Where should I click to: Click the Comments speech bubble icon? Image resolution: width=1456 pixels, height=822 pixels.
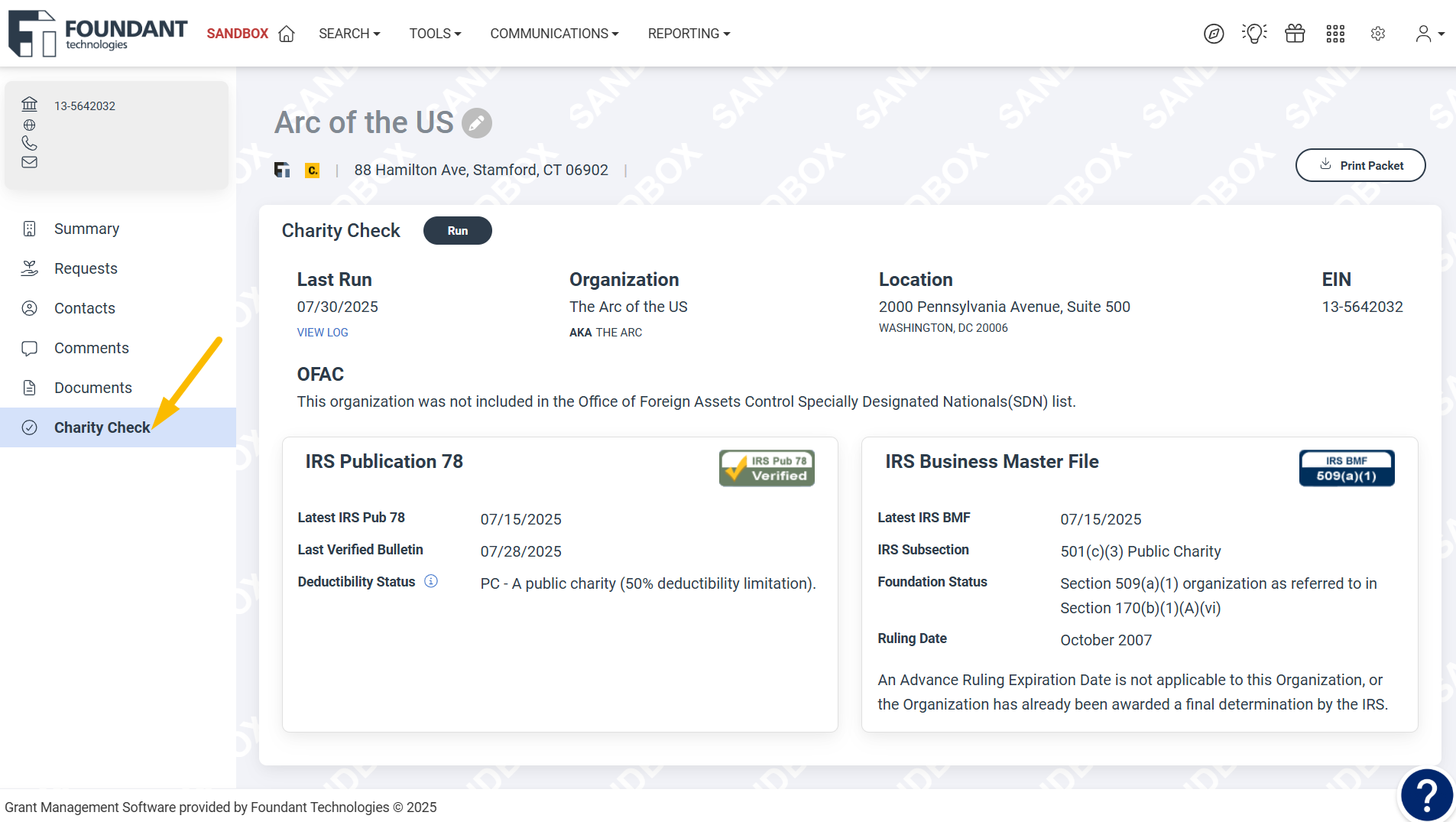point(29,348)
